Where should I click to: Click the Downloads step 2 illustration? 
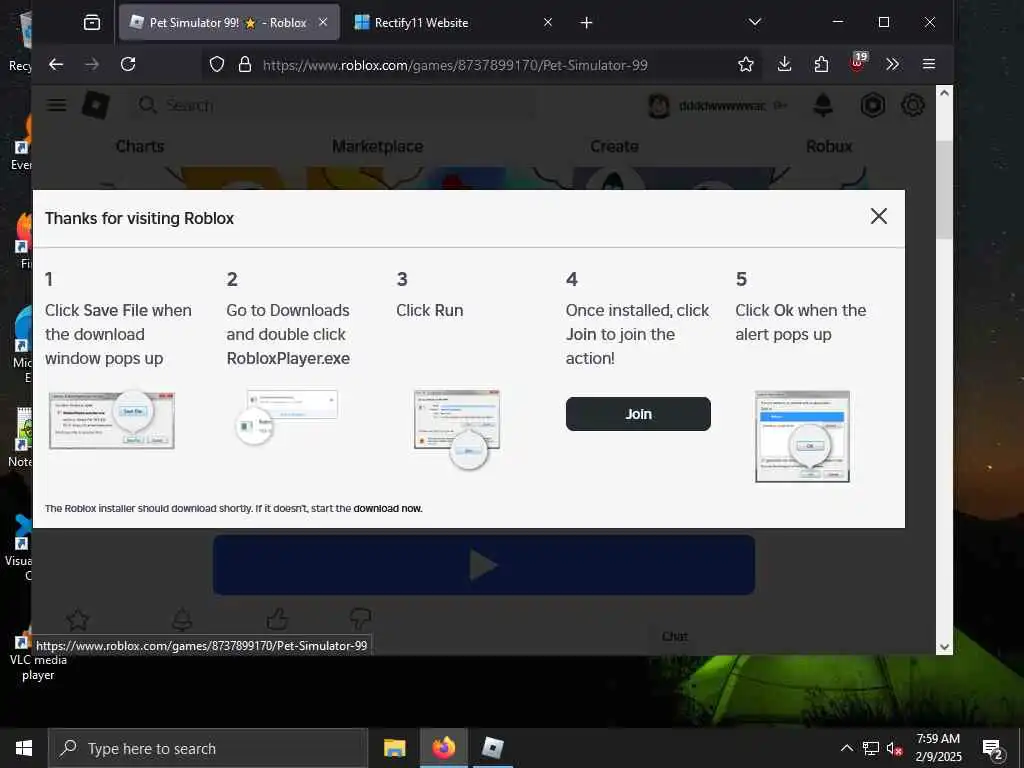(286, 417)
